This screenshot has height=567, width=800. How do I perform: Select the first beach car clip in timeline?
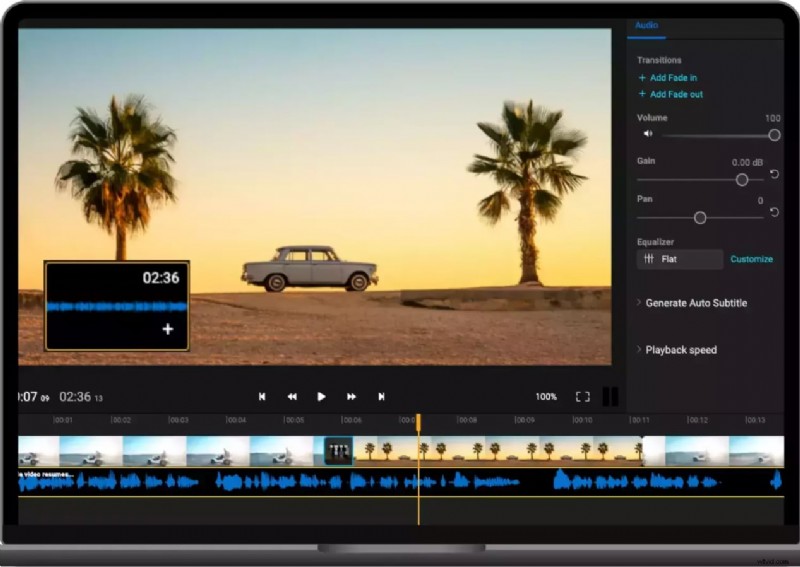click(171, 451)
